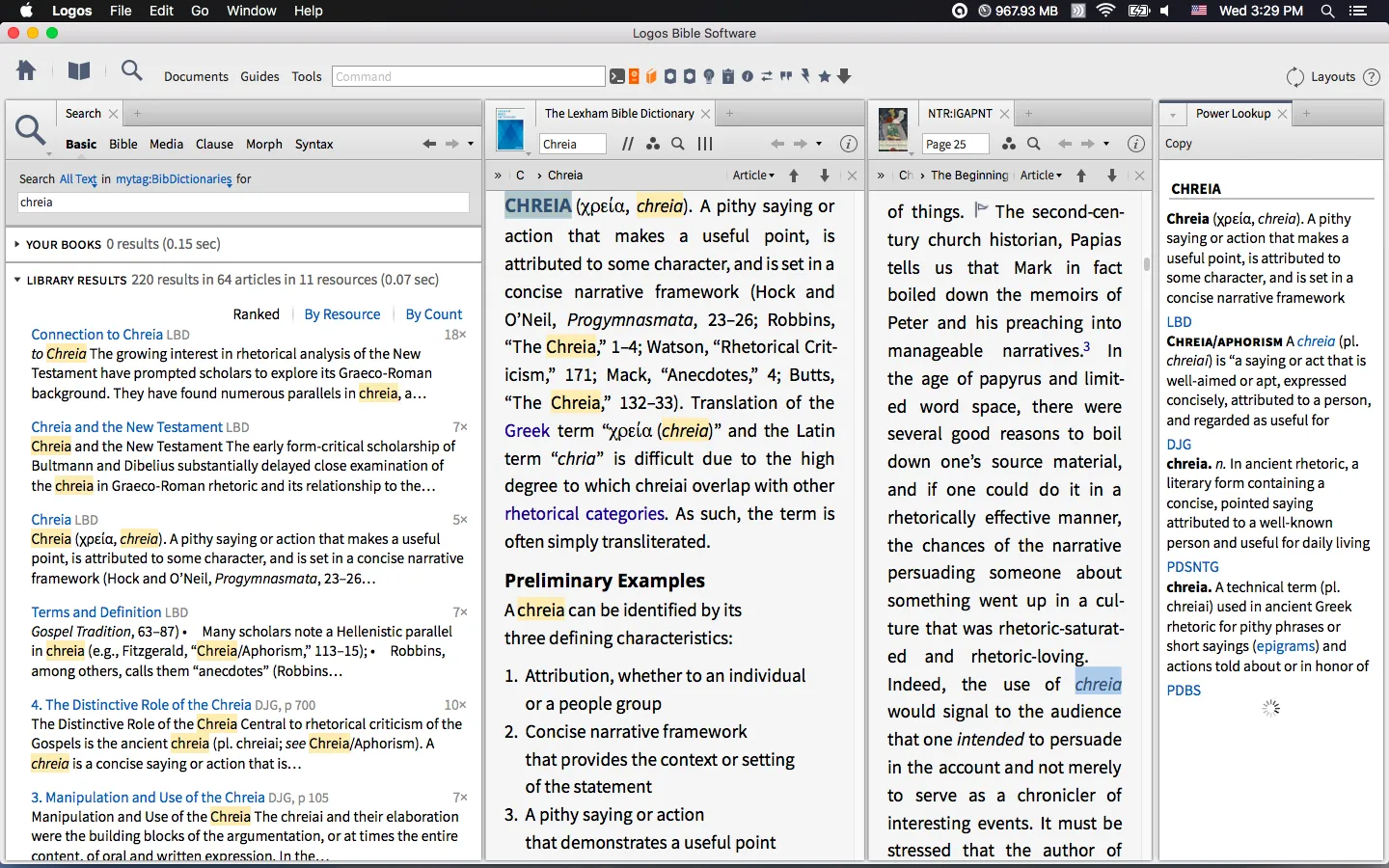Open visual filters icon in Lexham Bible Dictionary panel
Screen dimensions: 1389x868
click(653, 144)
